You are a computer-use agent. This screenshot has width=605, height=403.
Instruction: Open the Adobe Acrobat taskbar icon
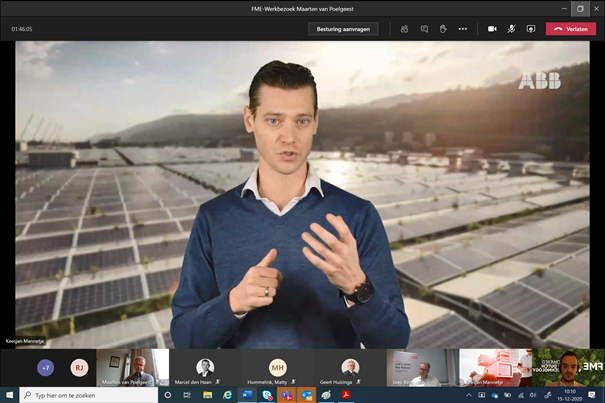tap(345, 395)
